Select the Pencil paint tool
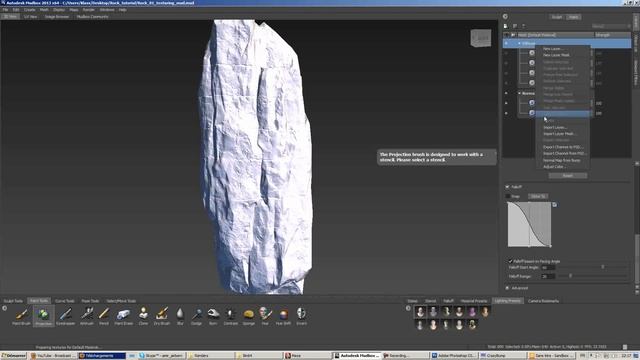Screen dimensions: 640x360 104,316
